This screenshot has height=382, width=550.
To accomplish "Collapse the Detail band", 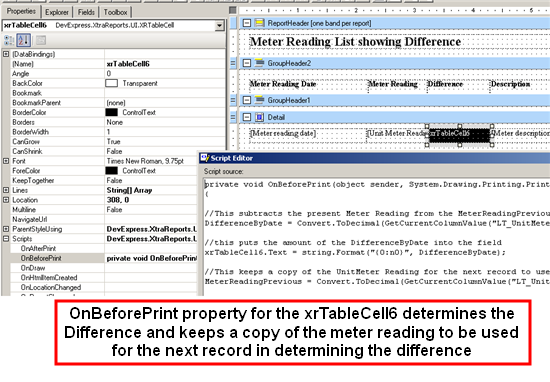I will pyautogui.click(x=247, y=117).
